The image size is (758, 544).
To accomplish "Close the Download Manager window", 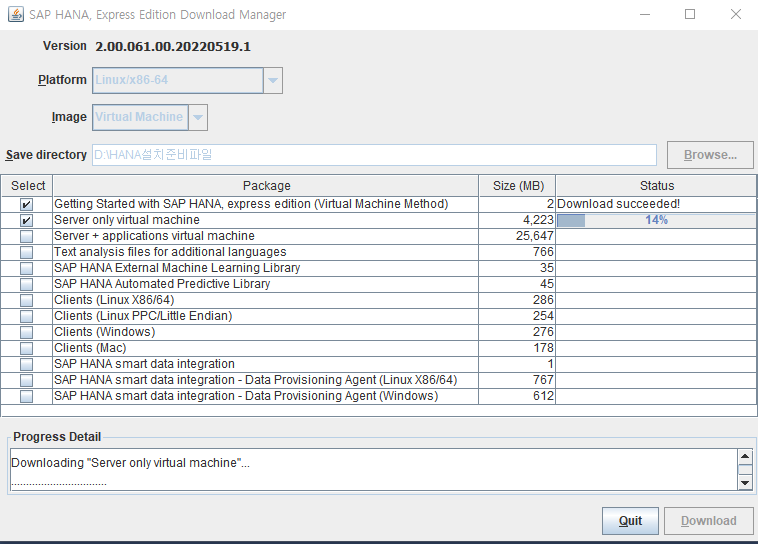I will pos(735,15).
